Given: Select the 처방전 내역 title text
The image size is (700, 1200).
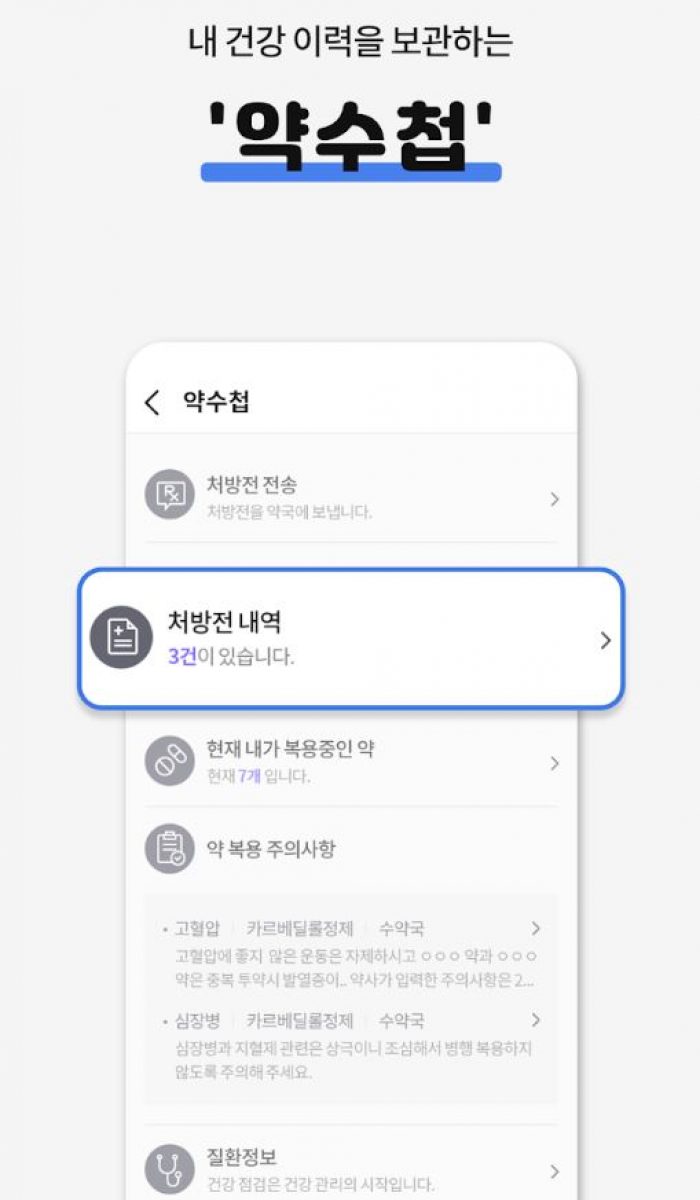Looking at the screenshot, I should (224, 623).
